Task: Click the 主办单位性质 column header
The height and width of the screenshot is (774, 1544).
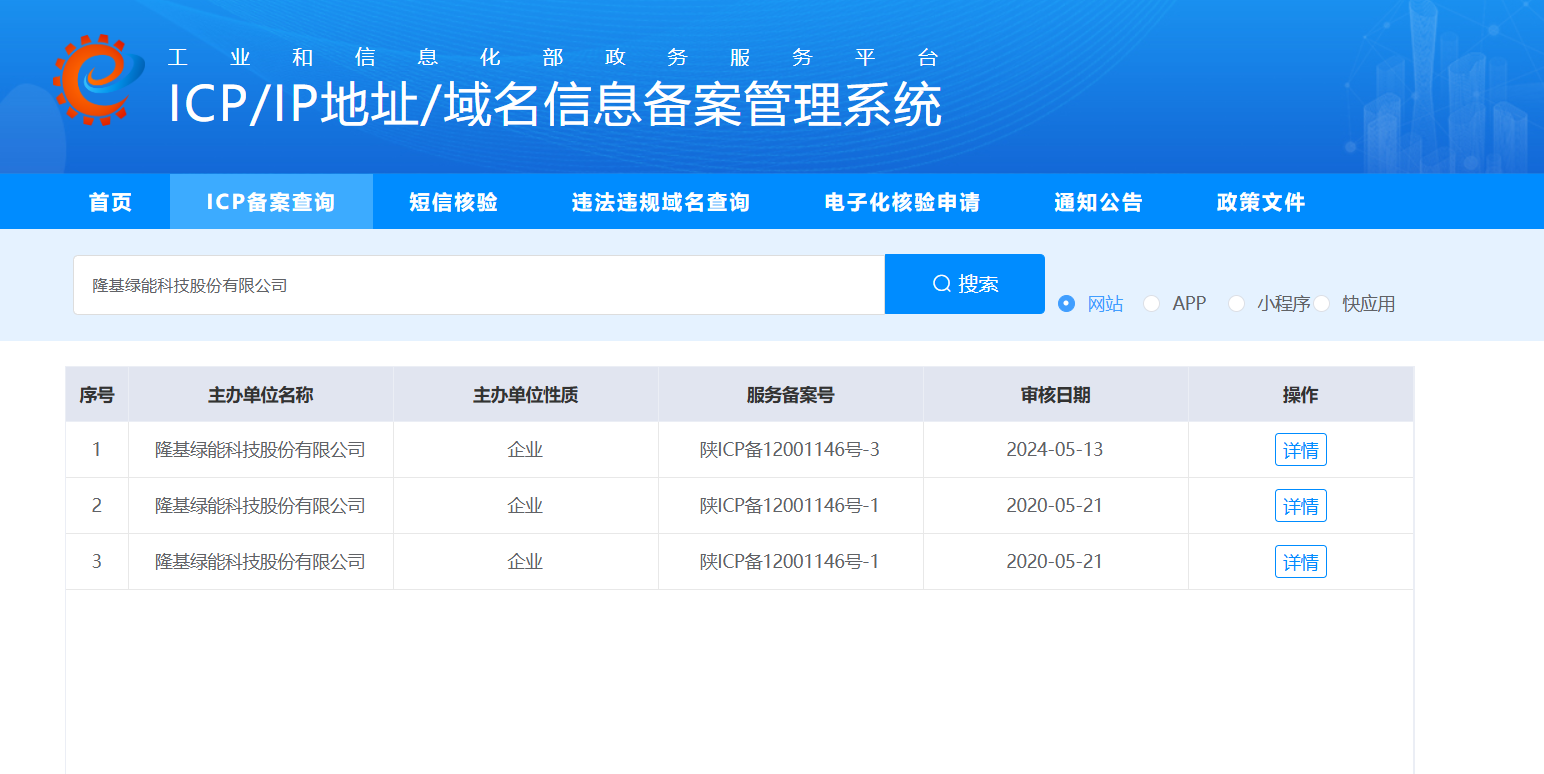Action: (x=526, y=395)
